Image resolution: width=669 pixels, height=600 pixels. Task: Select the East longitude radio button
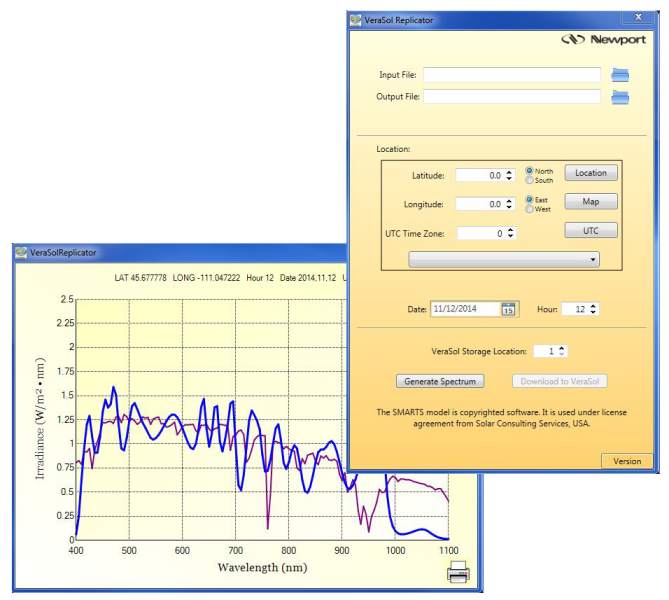[x=530, y=199]
